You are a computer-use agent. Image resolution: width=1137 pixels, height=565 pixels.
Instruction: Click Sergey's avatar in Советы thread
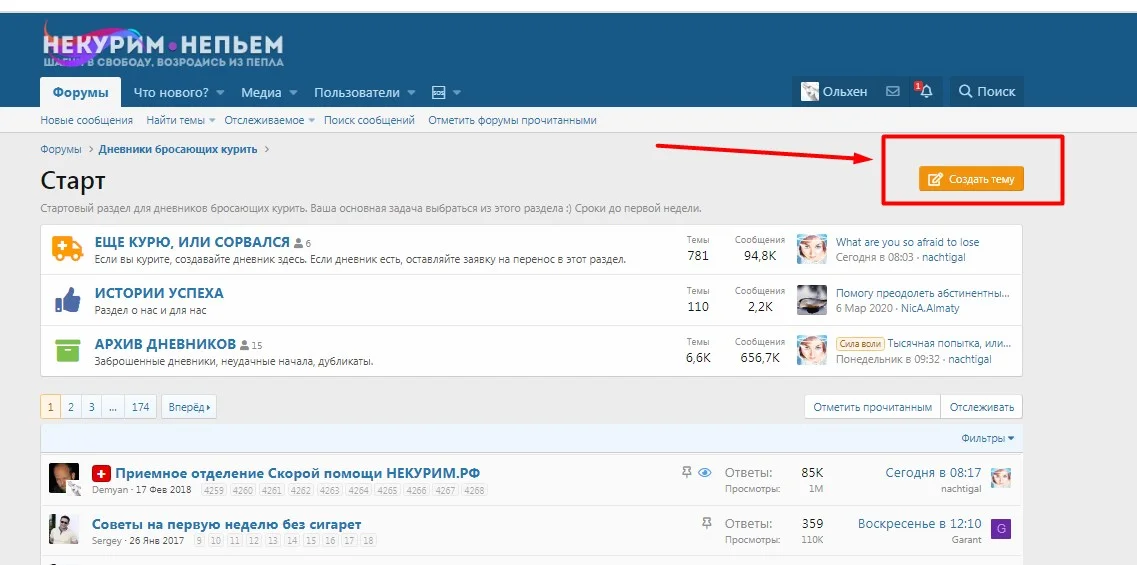(64, 529)
